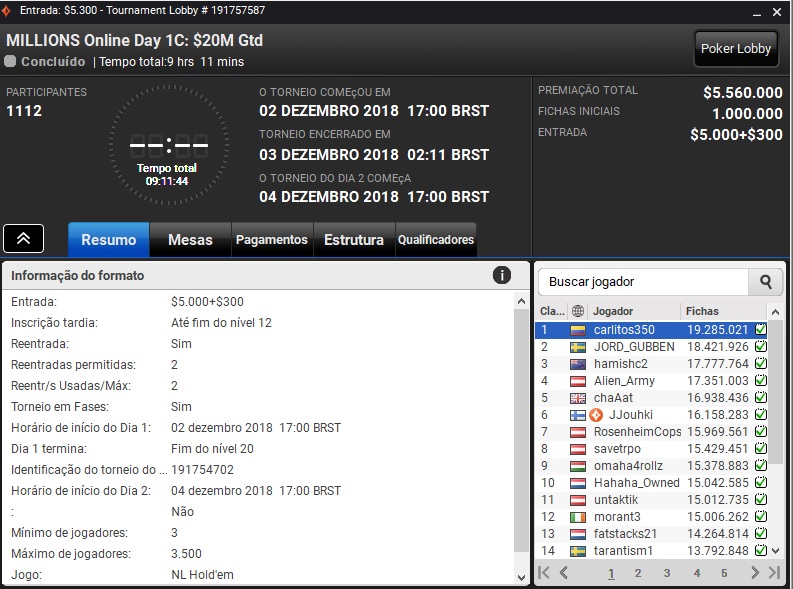
Task: Click the Hungarian flag next to omaha4rollz
Action: click(578, 466)
